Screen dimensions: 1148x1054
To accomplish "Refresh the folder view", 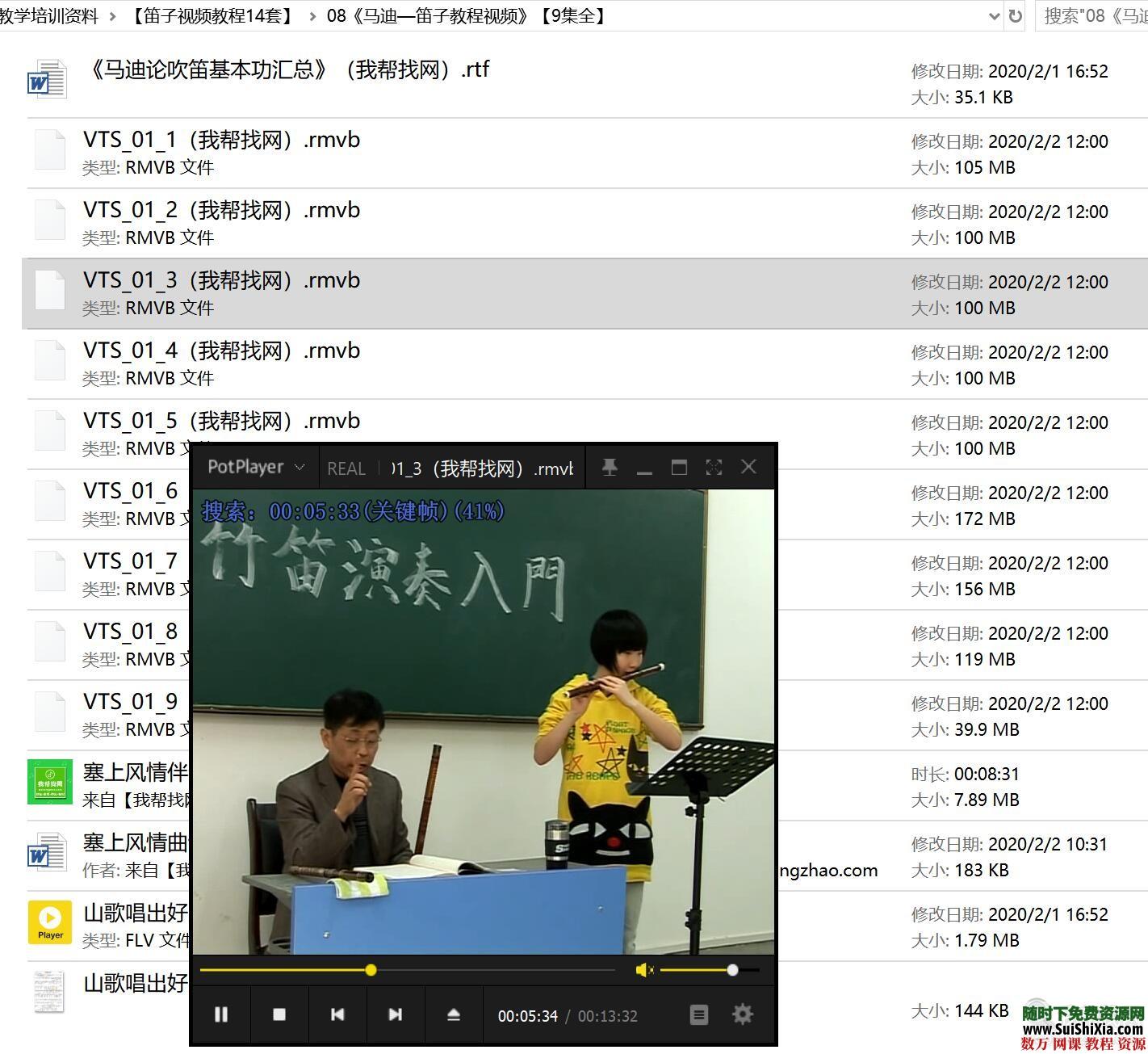I will click(x=1015, y=15).
